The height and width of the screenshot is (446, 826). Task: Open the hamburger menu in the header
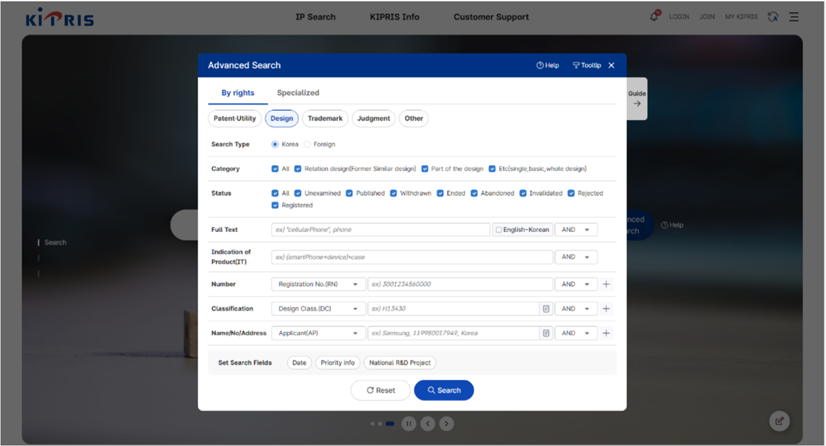[794, 17]
